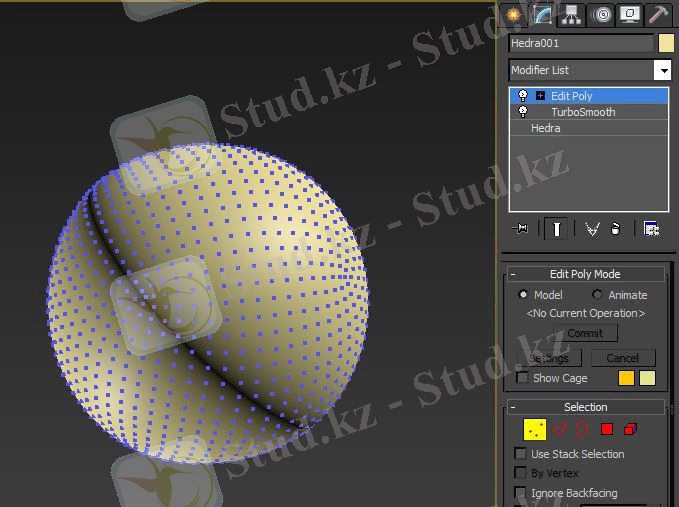The image size is (679, 507).
Task: Select the Animate radio button
Action: (598, 295)
